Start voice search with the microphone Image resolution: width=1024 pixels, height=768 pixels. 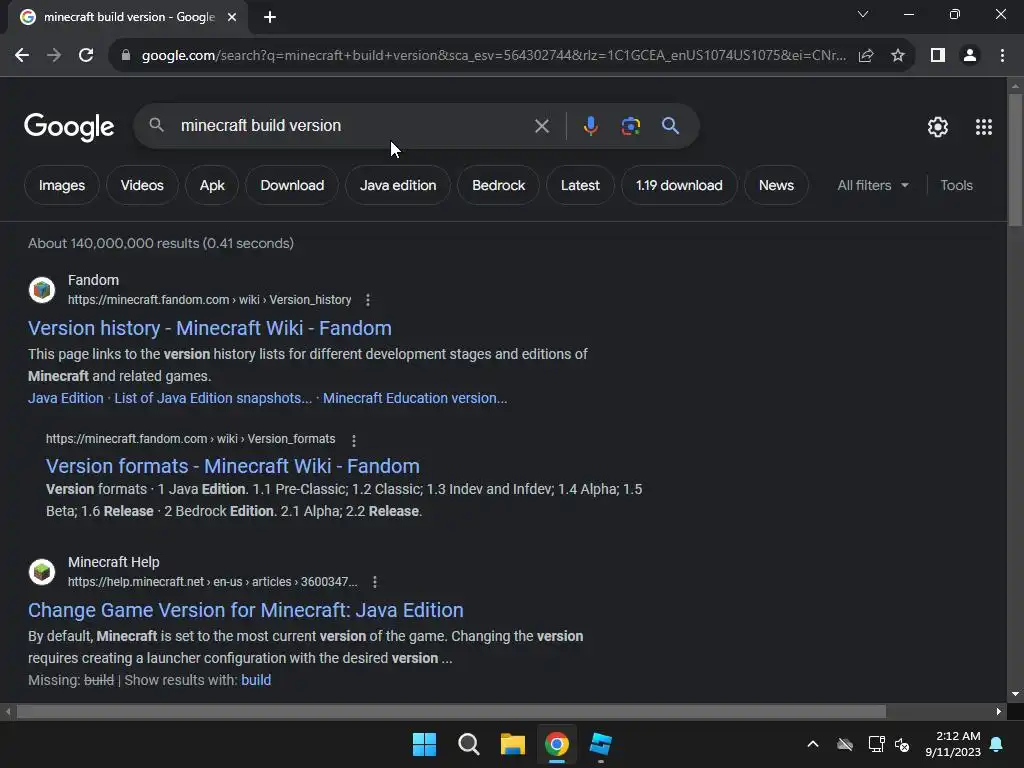[590, 126]
